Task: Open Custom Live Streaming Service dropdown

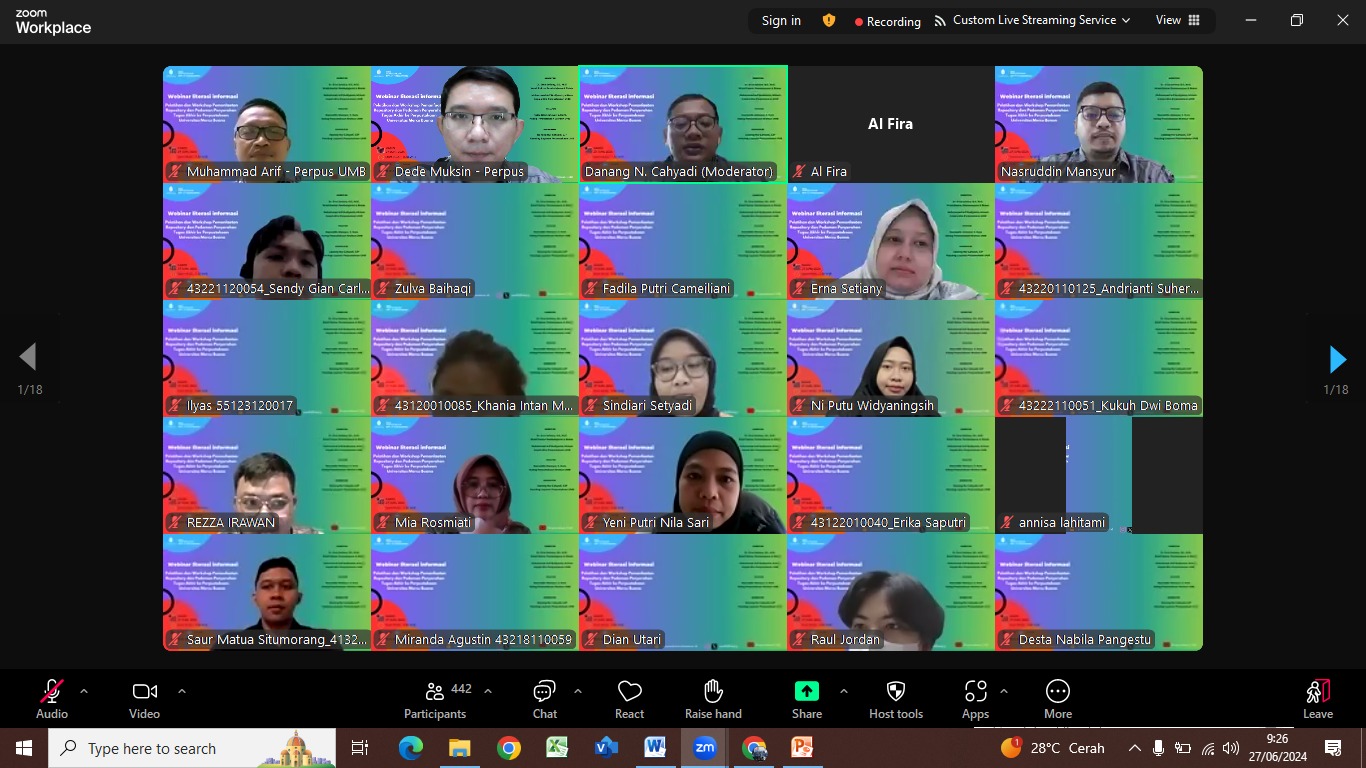Action: [x=1032, y=21]
